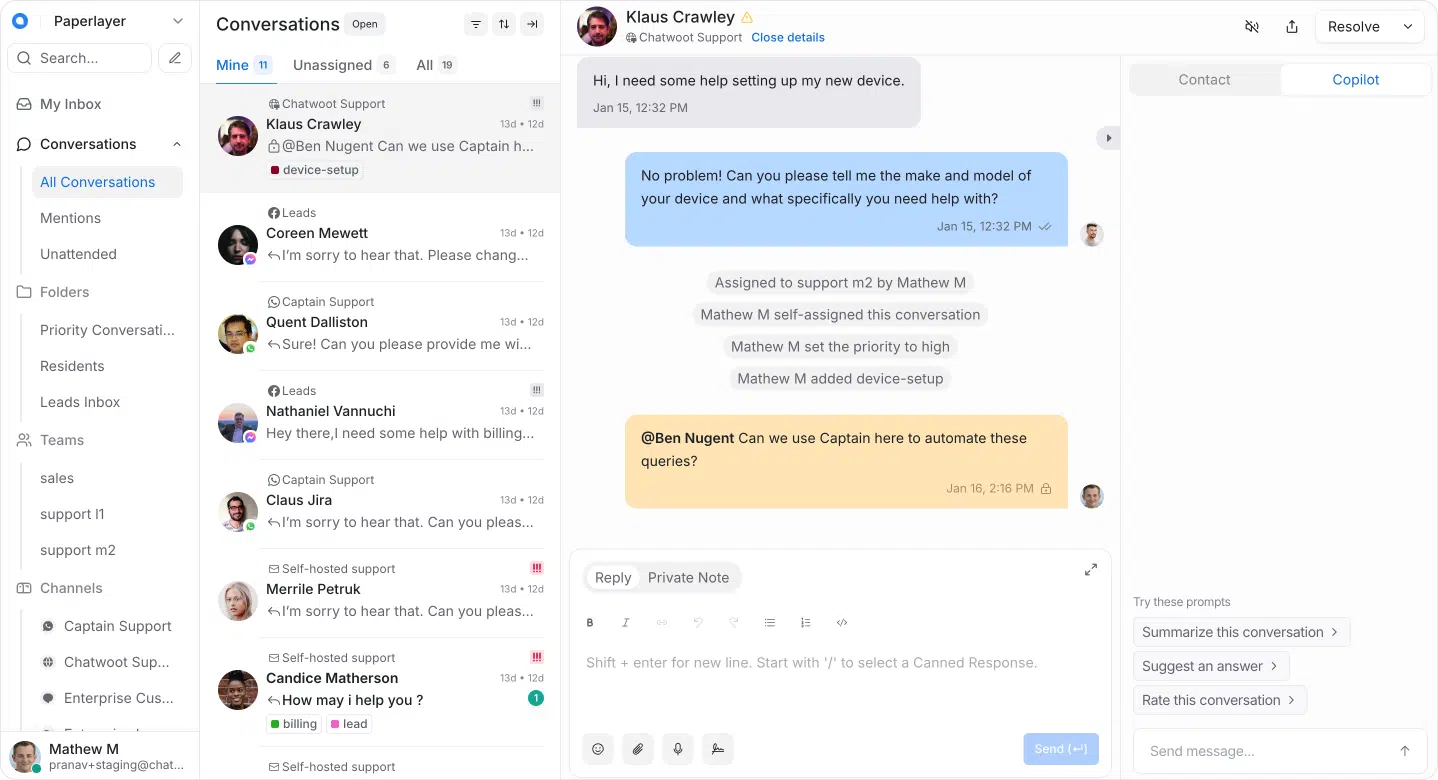Click the Close details link
1438x780 pixels.
pyautogui.click(x=788, y=37)
